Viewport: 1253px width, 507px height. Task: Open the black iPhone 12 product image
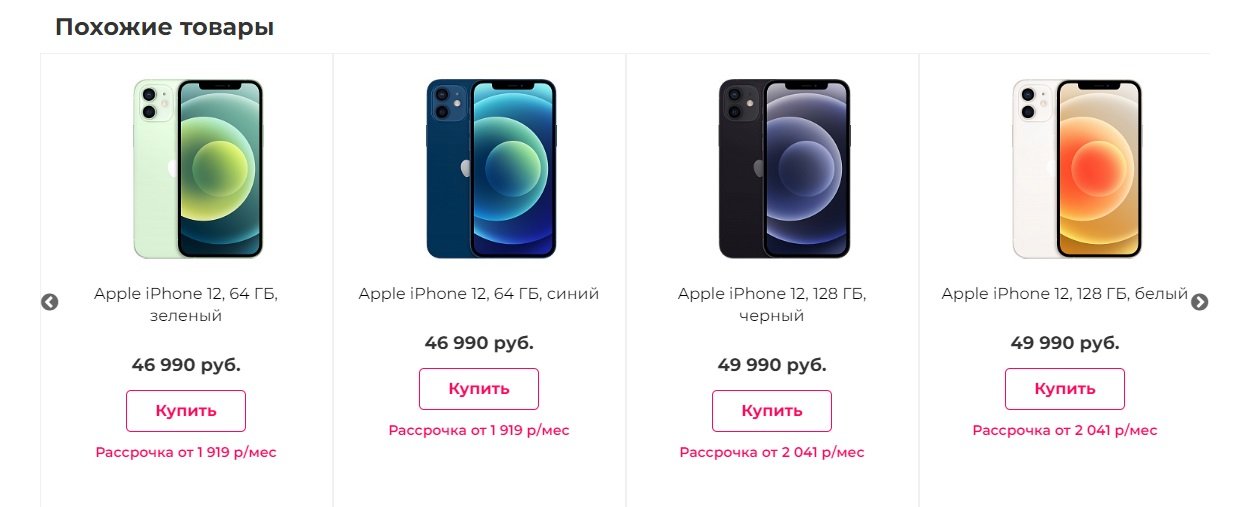coord(783,169)
